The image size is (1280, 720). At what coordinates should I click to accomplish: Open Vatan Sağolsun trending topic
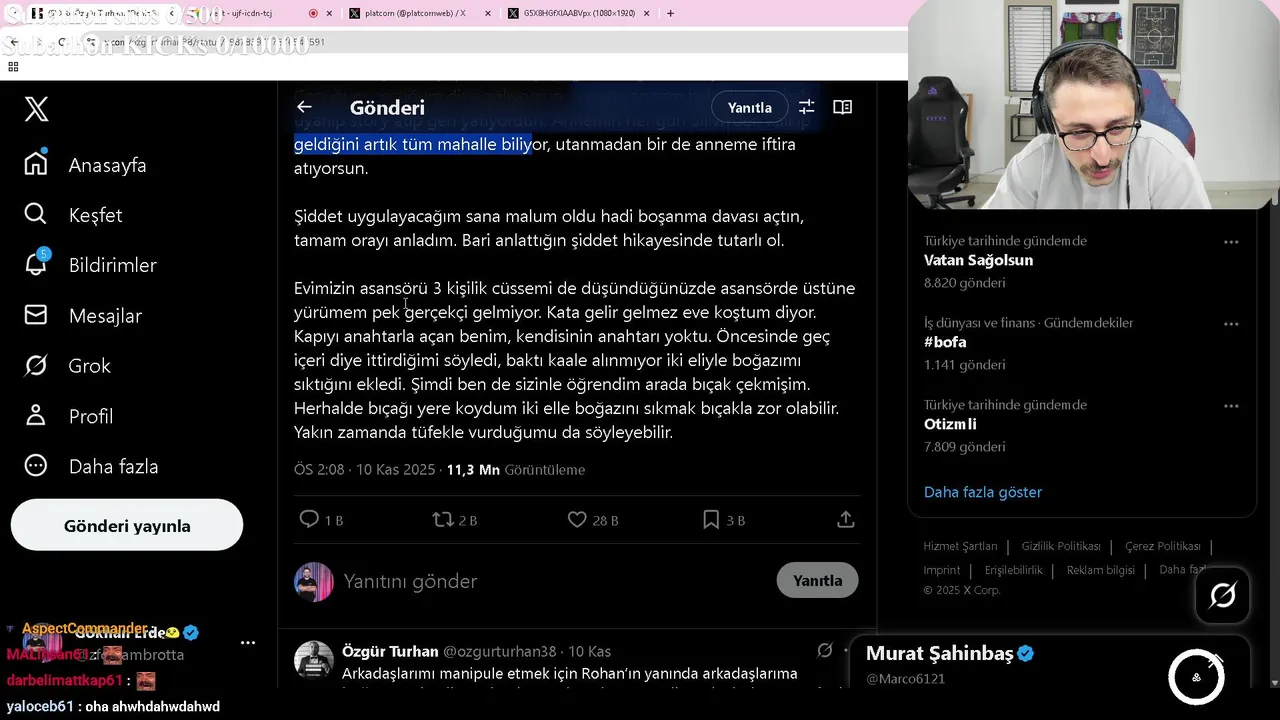978,260
